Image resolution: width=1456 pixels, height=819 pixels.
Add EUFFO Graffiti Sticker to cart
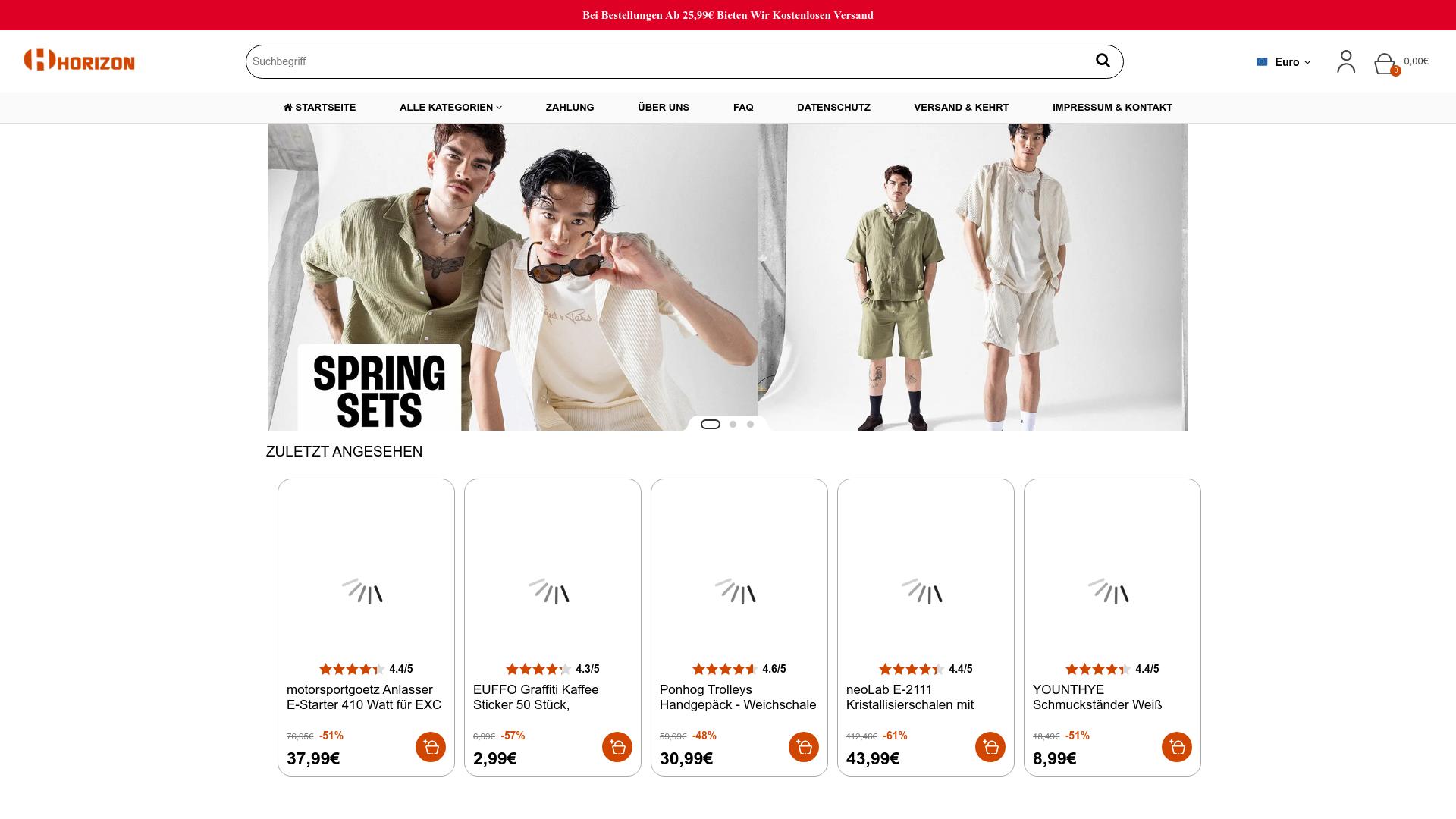coord(617,747)
